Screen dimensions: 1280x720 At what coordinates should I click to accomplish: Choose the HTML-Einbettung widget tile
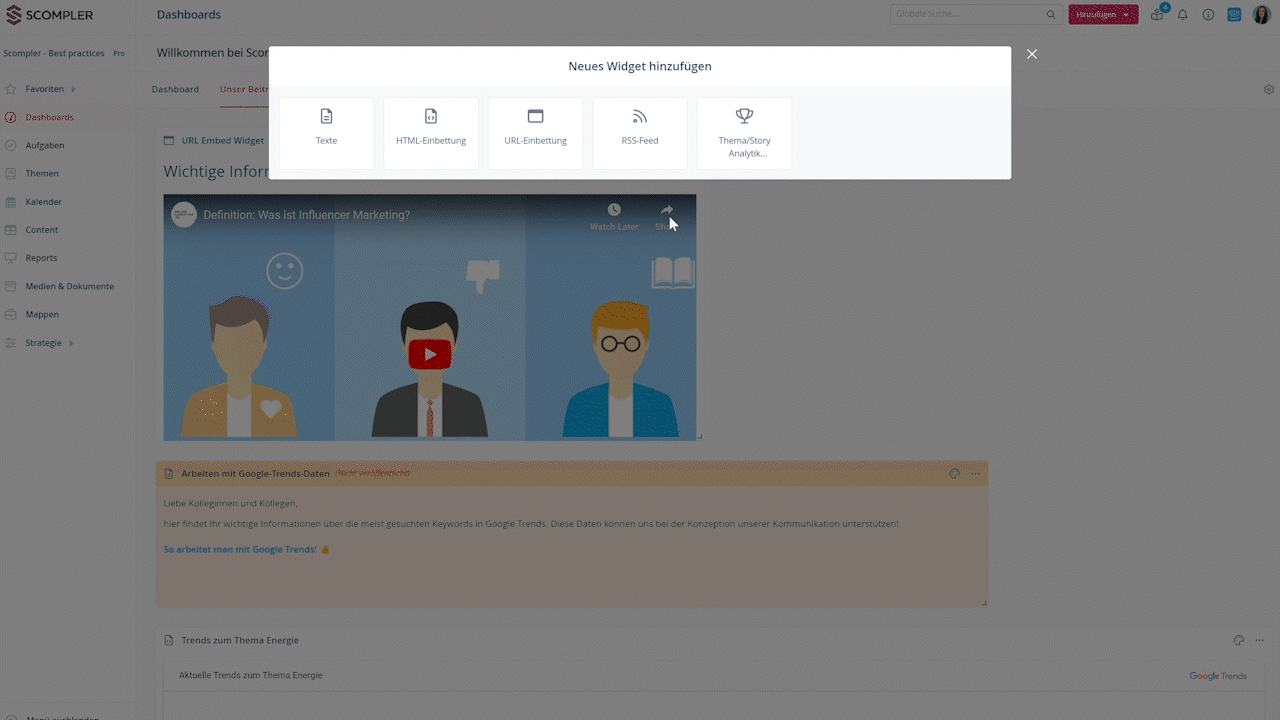431,133
